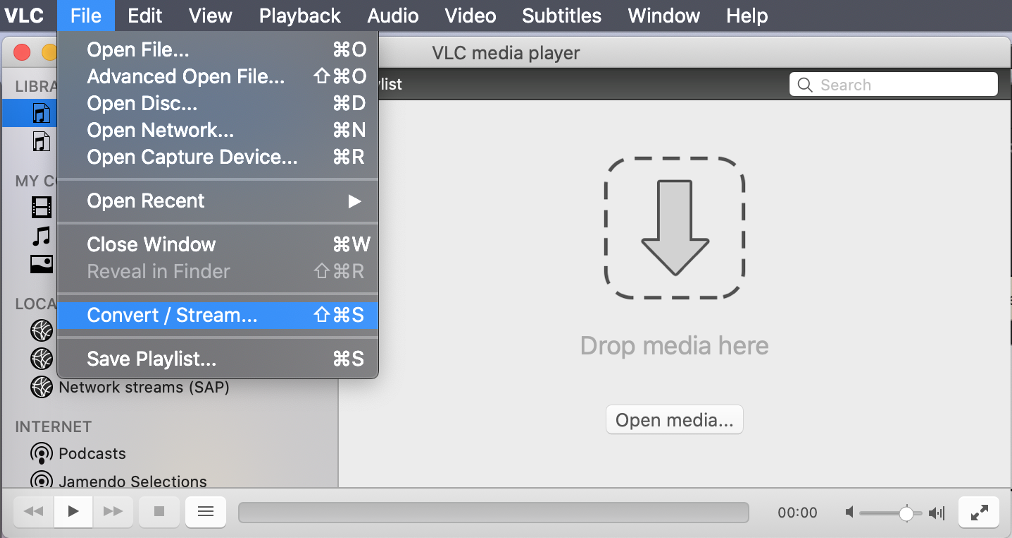Click the picture icon in the sidebar
Screen dimensions: 1012x538
tap(41, 264)
